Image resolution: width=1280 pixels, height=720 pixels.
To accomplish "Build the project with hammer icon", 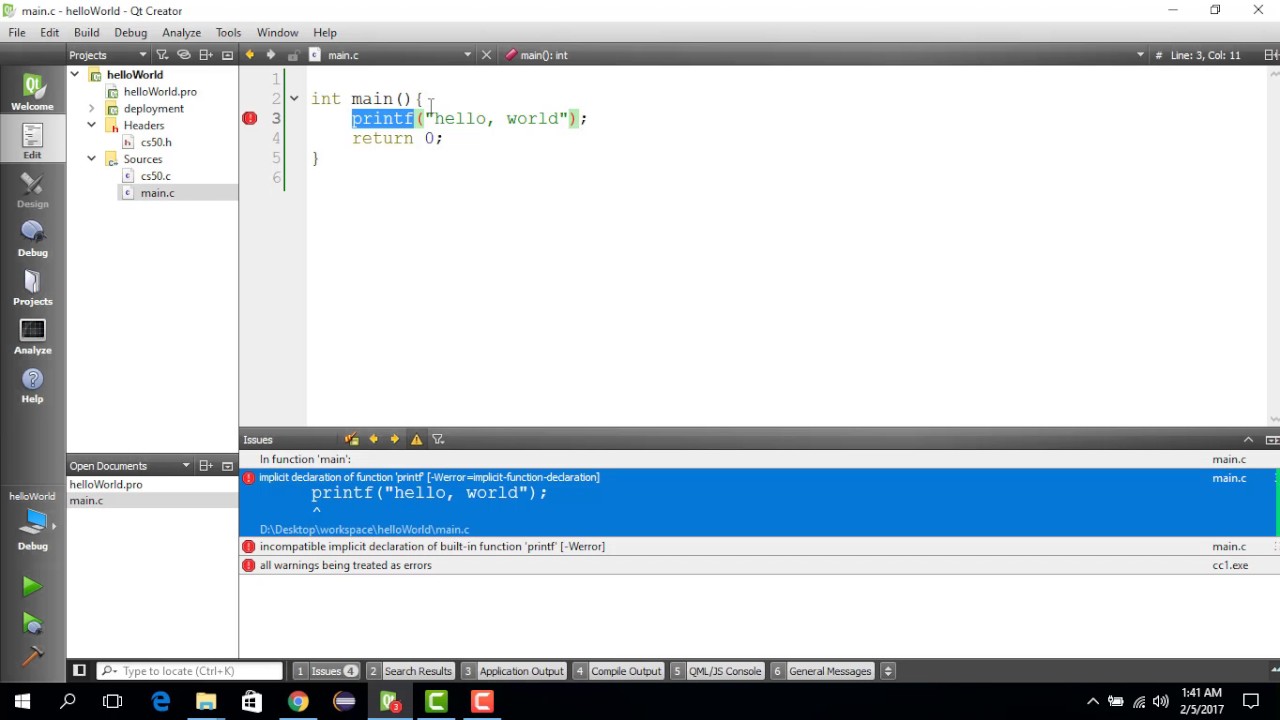I will point(32,656).
